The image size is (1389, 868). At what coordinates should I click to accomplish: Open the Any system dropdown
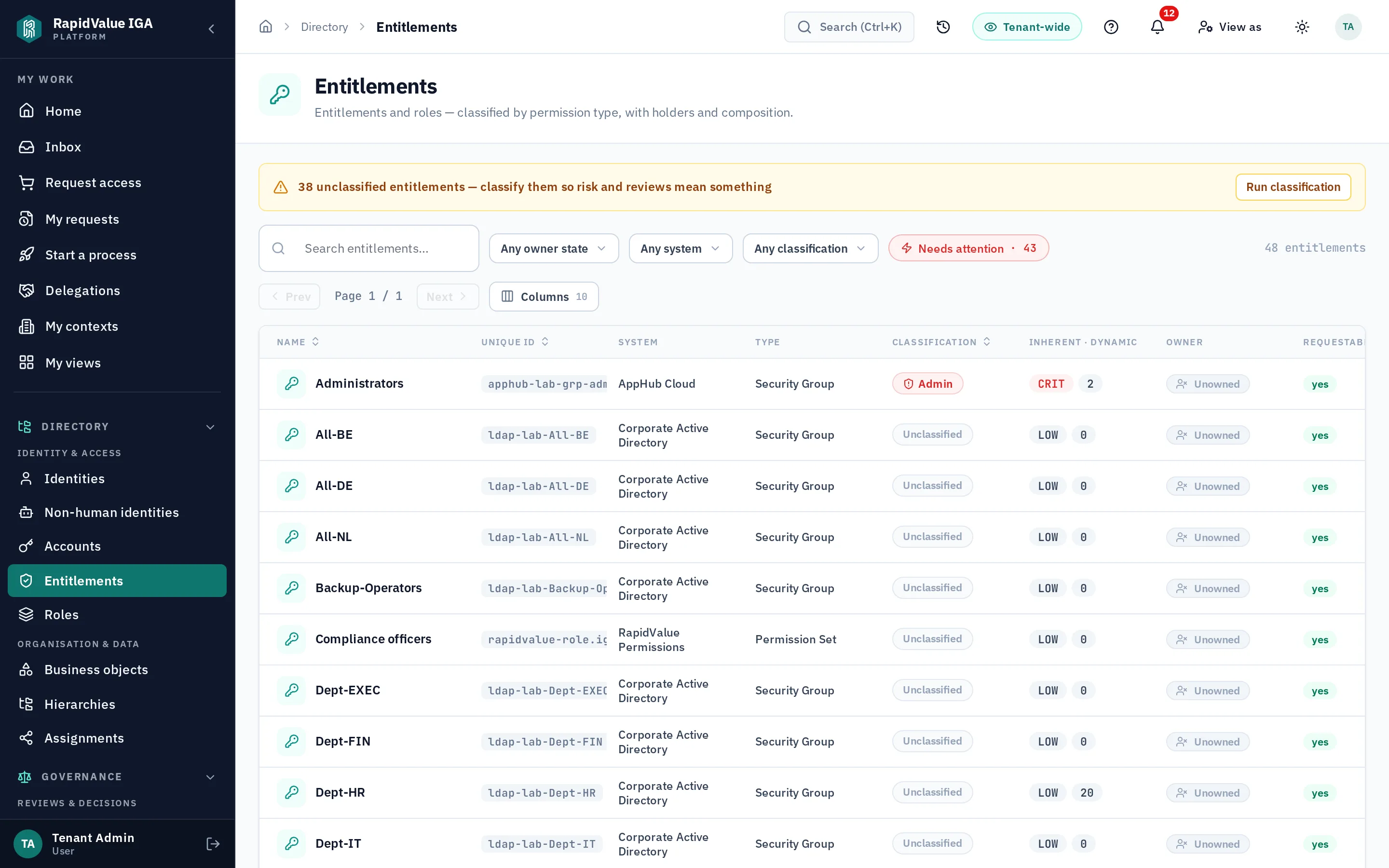coord(680,248)
